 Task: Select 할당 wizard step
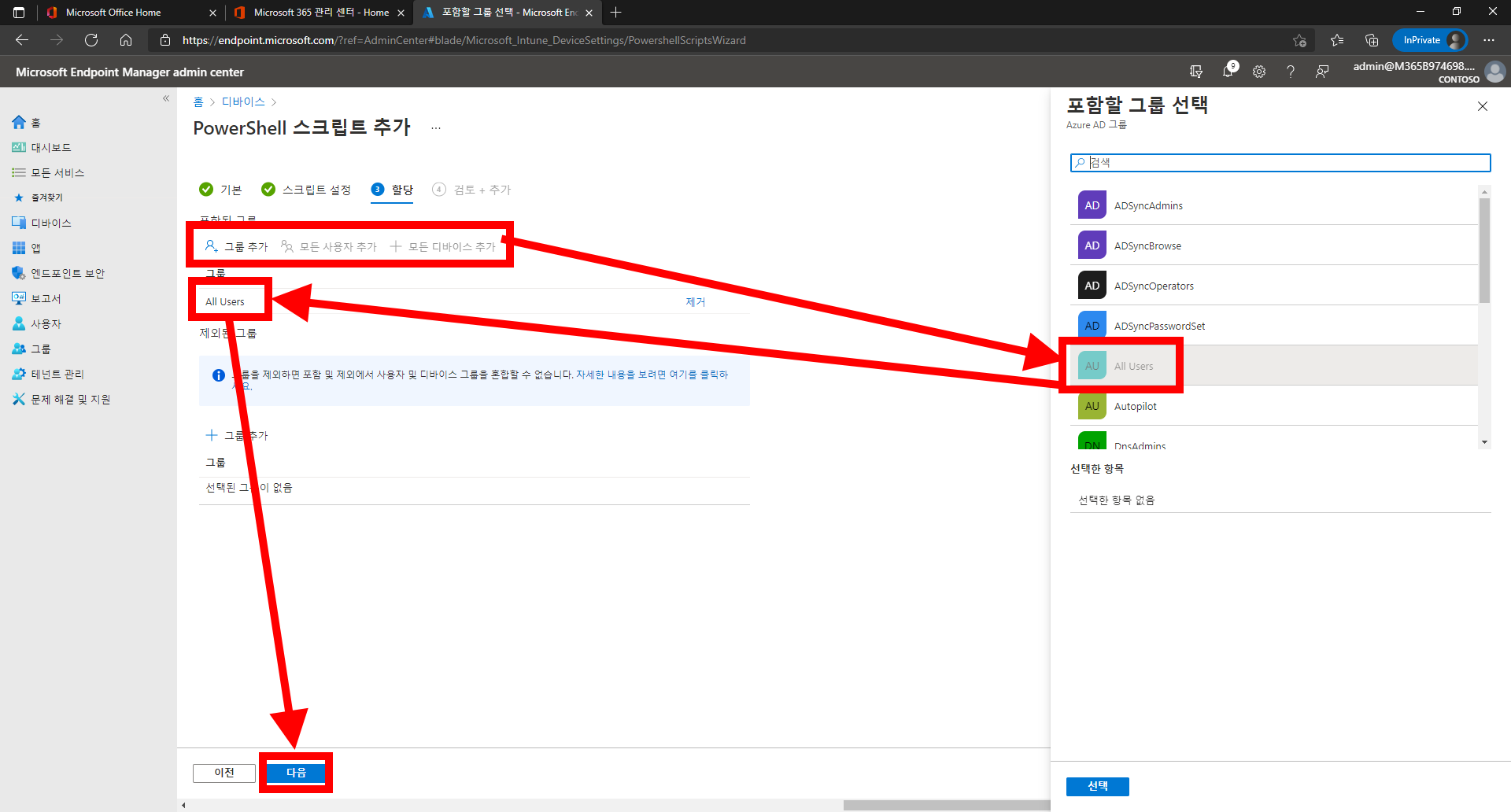pyautogui.click(x=392, y=190)
